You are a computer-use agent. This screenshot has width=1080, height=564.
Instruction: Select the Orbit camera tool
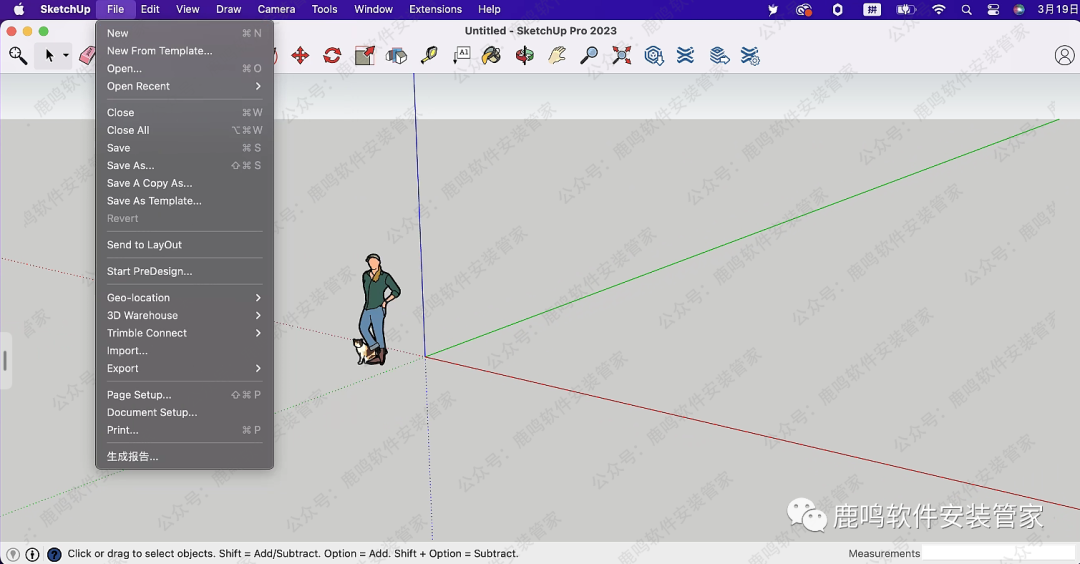point(525,56)
